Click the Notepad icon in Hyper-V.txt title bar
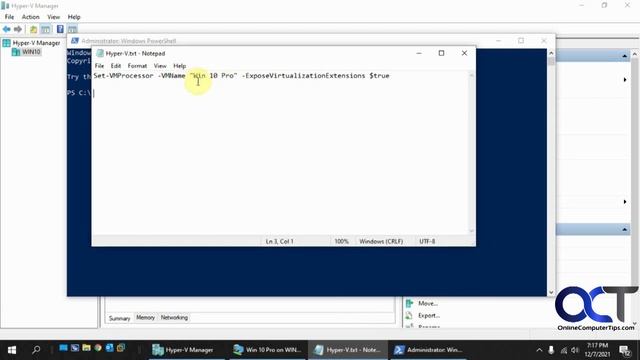 [x=100, y=53]
